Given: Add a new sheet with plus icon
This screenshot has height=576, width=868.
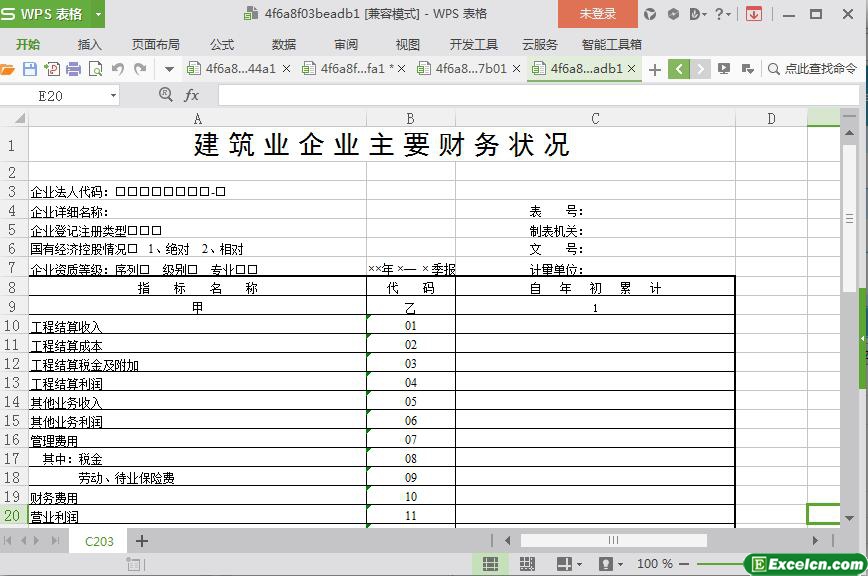Looking at the screenshot, I should (x=142, y=541).
